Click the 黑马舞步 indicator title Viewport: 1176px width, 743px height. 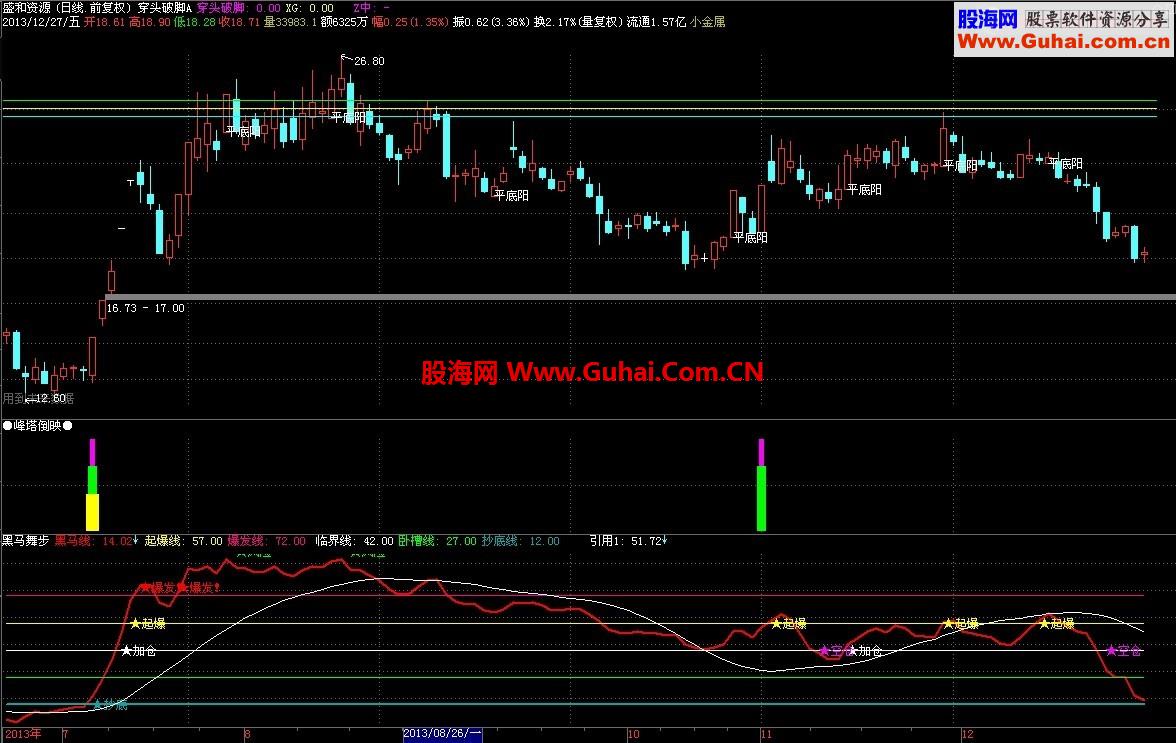[26, 541]
